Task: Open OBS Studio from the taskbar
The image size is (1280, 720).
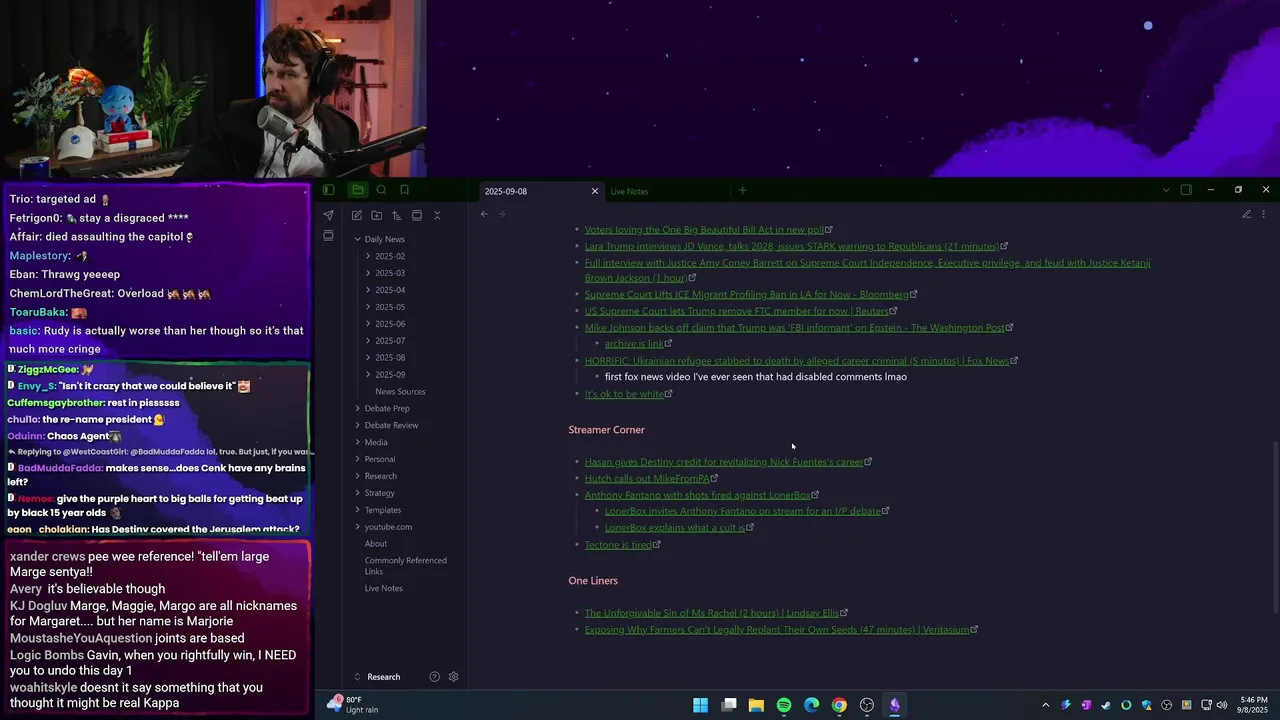Action: pyautogui.click(x=867, y=705)
